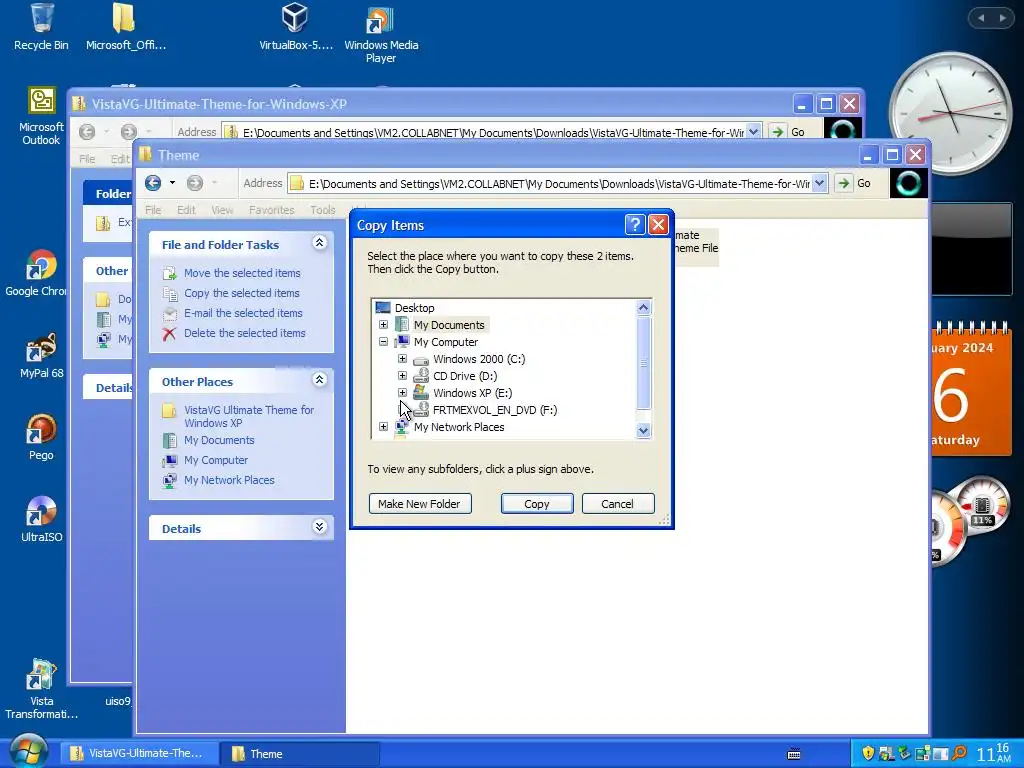Open Windows Media Player shortcut
The image size is (1024, 768).
coord(381,34)
